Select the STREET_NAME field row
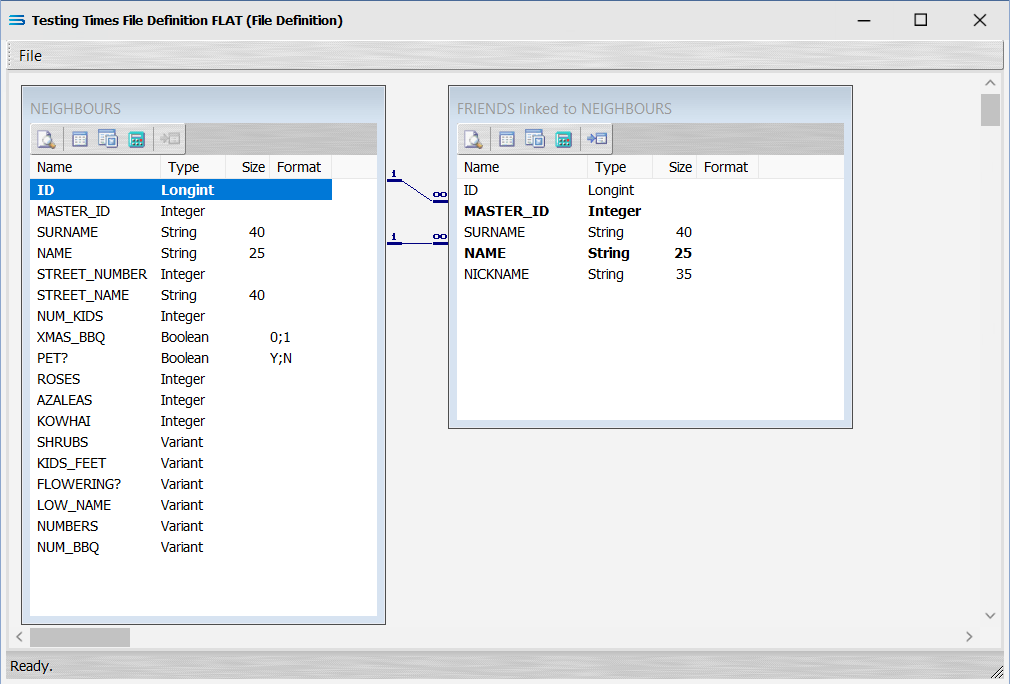1010x684 pixels. pos(181,295)
